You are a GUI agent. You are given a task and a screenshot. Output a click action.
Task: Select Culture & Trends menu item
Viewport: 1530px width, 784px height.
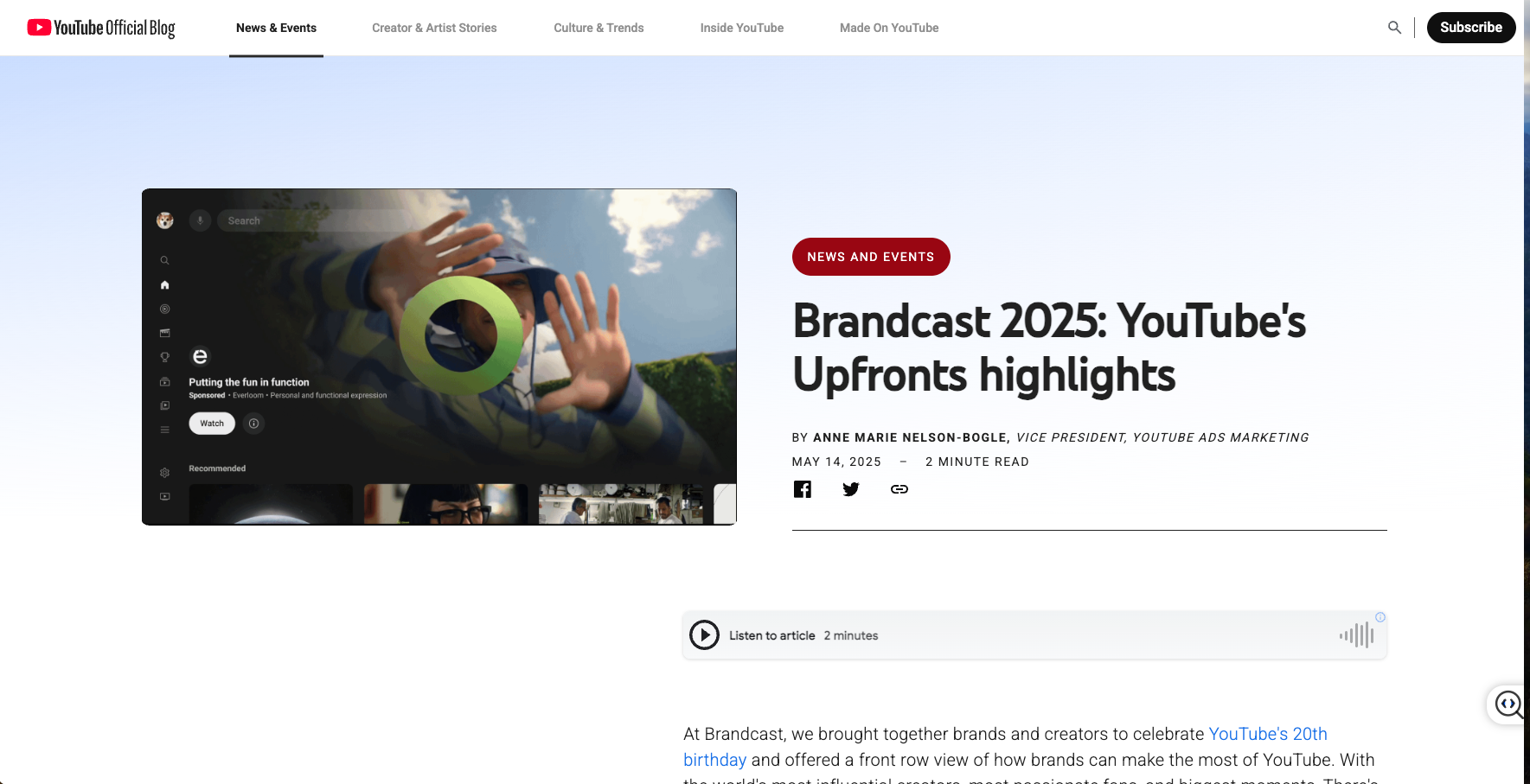[x=599, y=28]
